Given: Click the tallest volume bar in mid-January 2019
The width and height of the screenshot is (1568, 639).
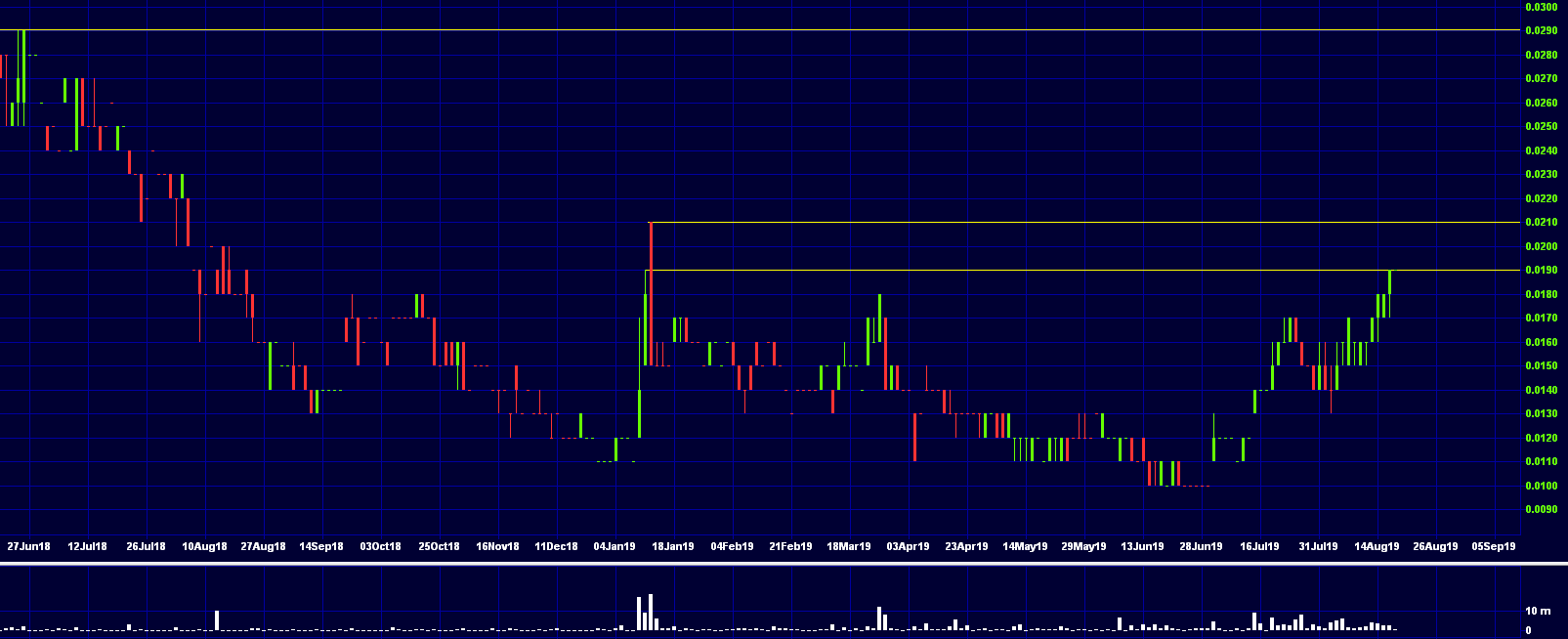Looking at the screenshot, I should tap(651, 612).
